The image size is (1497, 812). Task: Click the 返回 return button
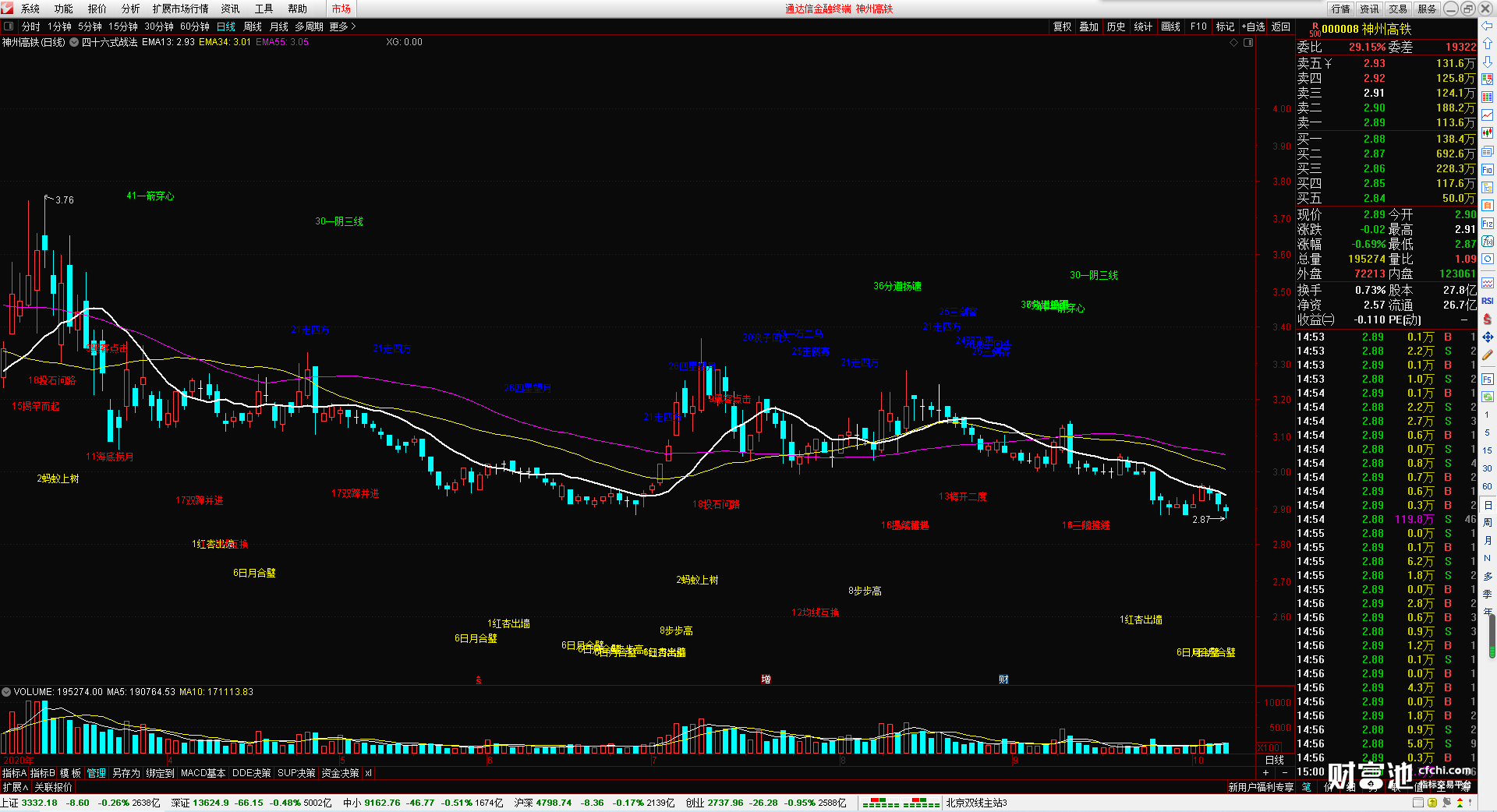click(1281, 26)
